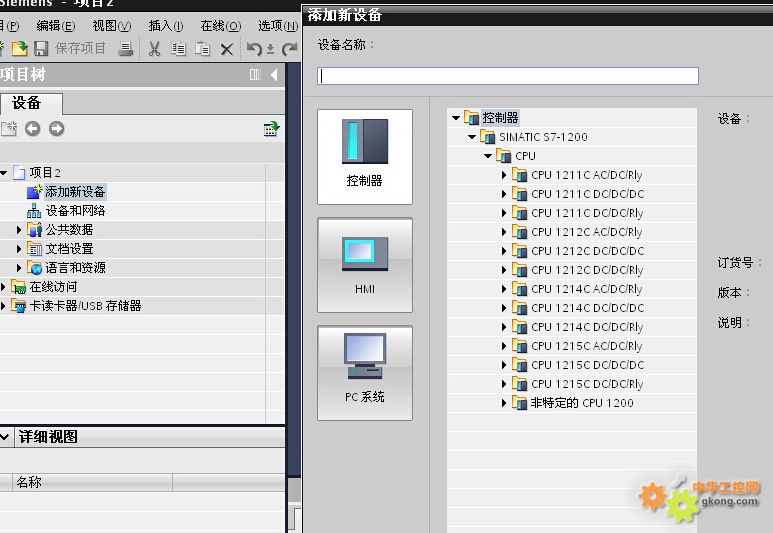Viewport: 773px width, 533px height.
Task: Select CPU 1211C DC/DC/DC entry
Action: (x=588, y=194)
